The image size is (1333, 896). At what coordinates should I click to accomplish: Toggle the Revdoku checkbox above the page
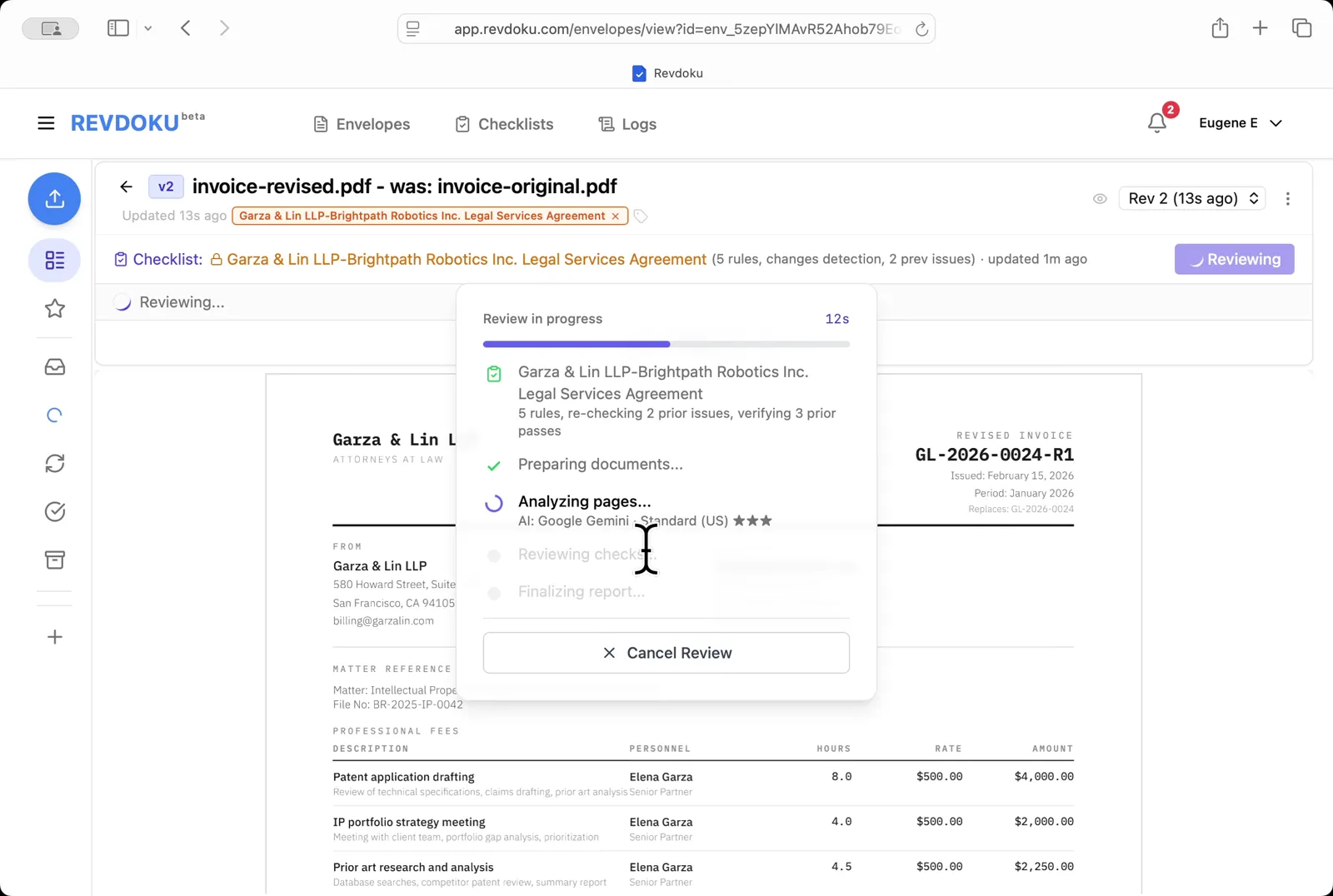pyautogui.click(x=639, y=73)
